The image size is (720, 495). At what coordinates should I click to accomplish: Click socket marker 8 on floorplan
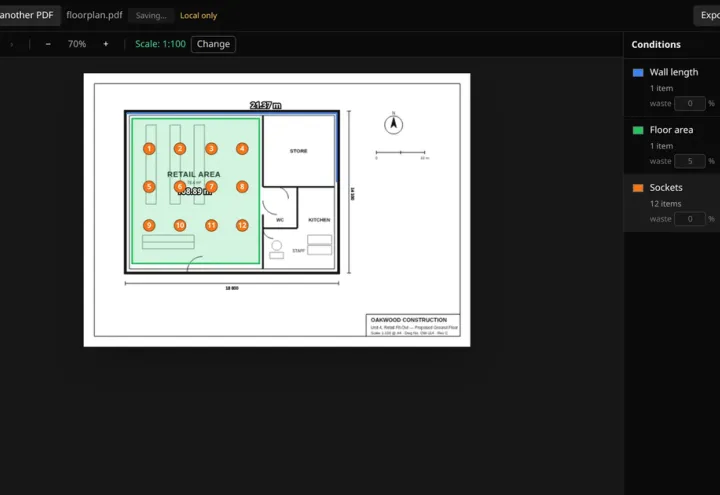(x=242, y=187)
